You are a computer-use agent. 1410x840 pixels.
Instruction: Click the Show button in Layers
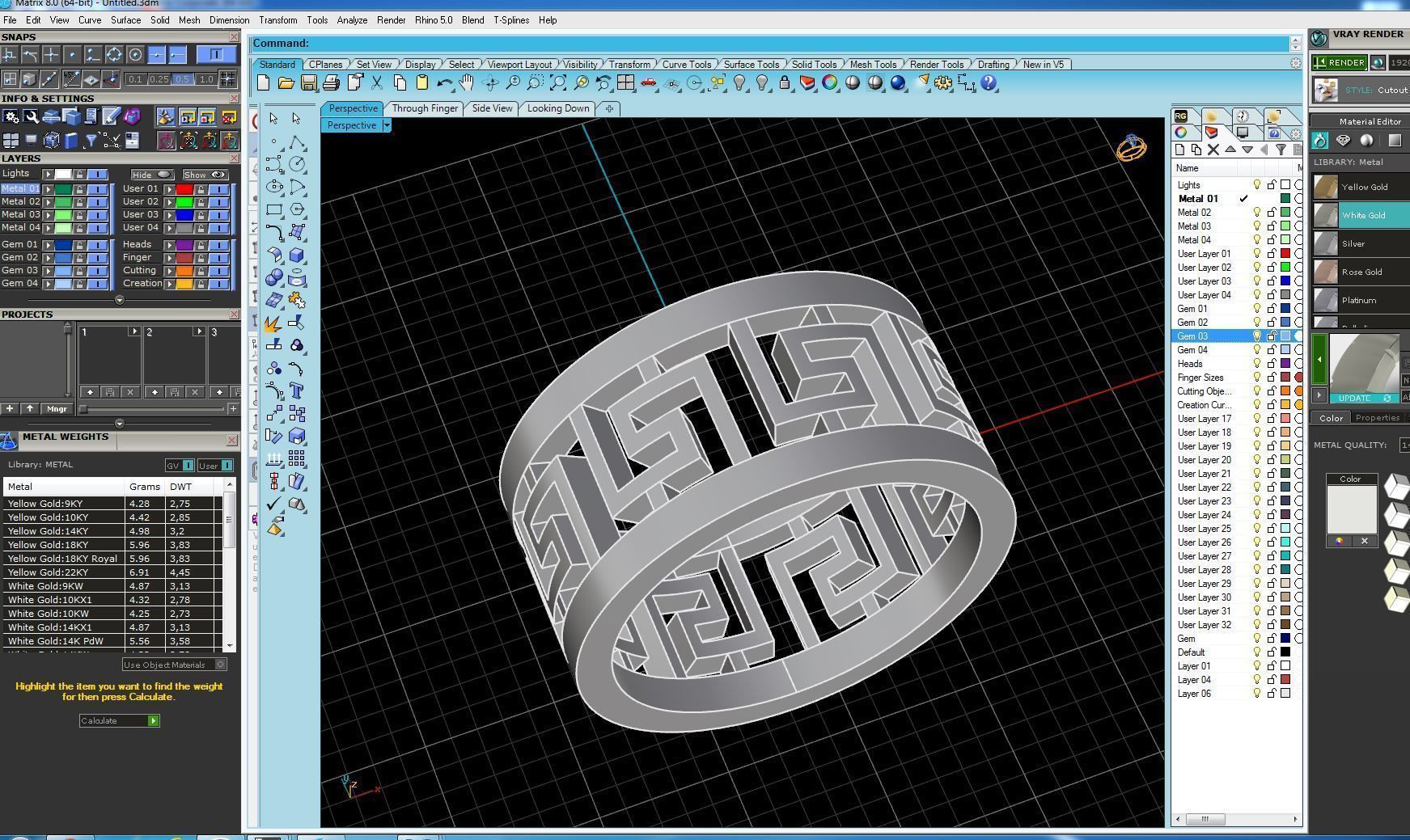coord(205,175)
